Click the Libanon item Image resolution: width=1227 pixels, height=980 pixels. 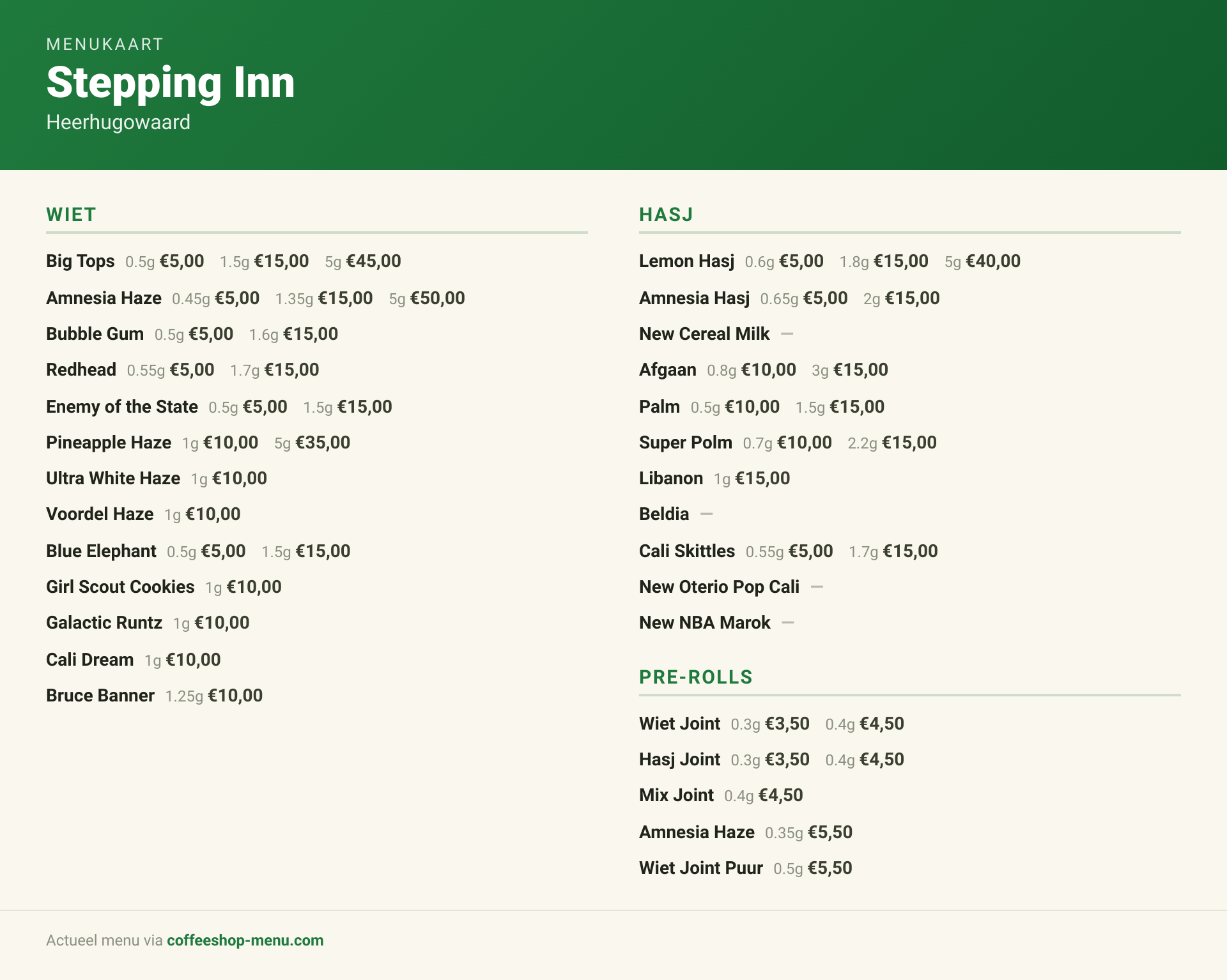[670, 479]
